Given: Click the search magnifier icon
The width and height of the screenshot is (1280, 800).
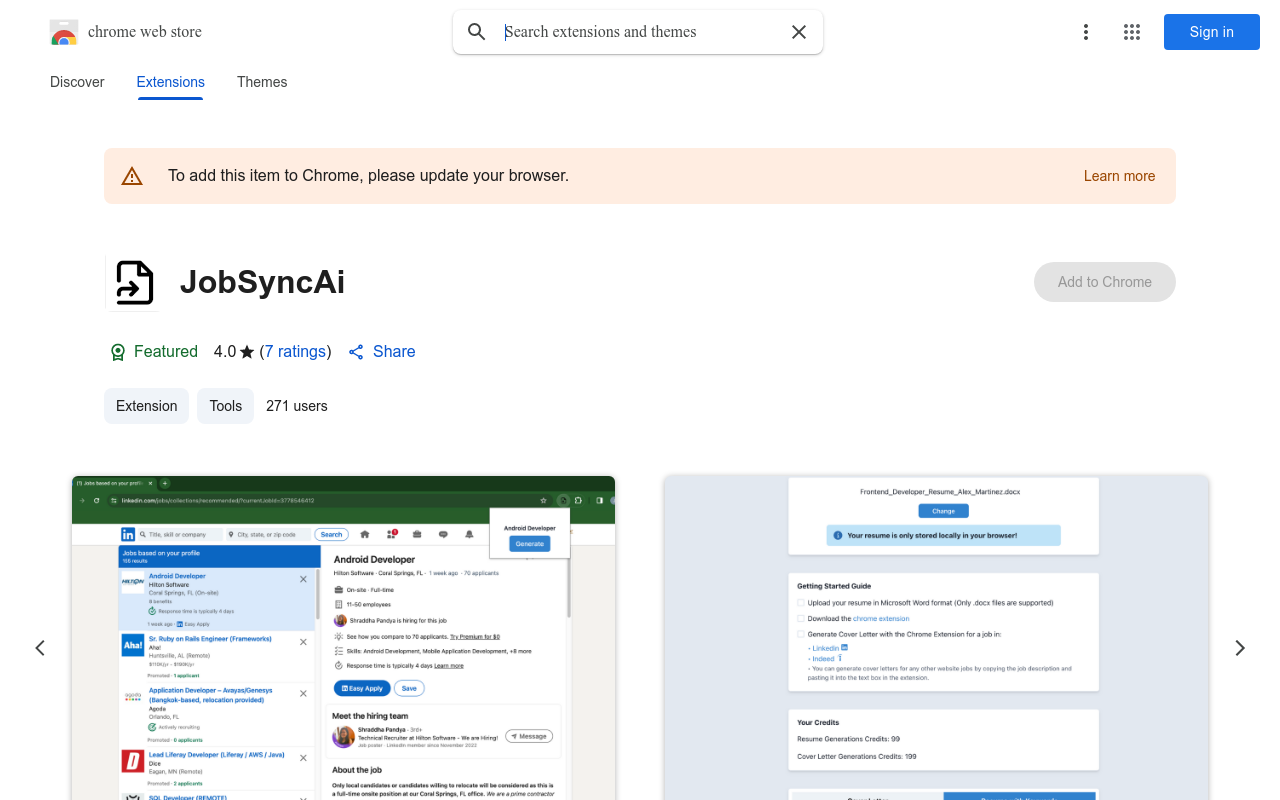Looking at the screenshot, I should point(477,32).
